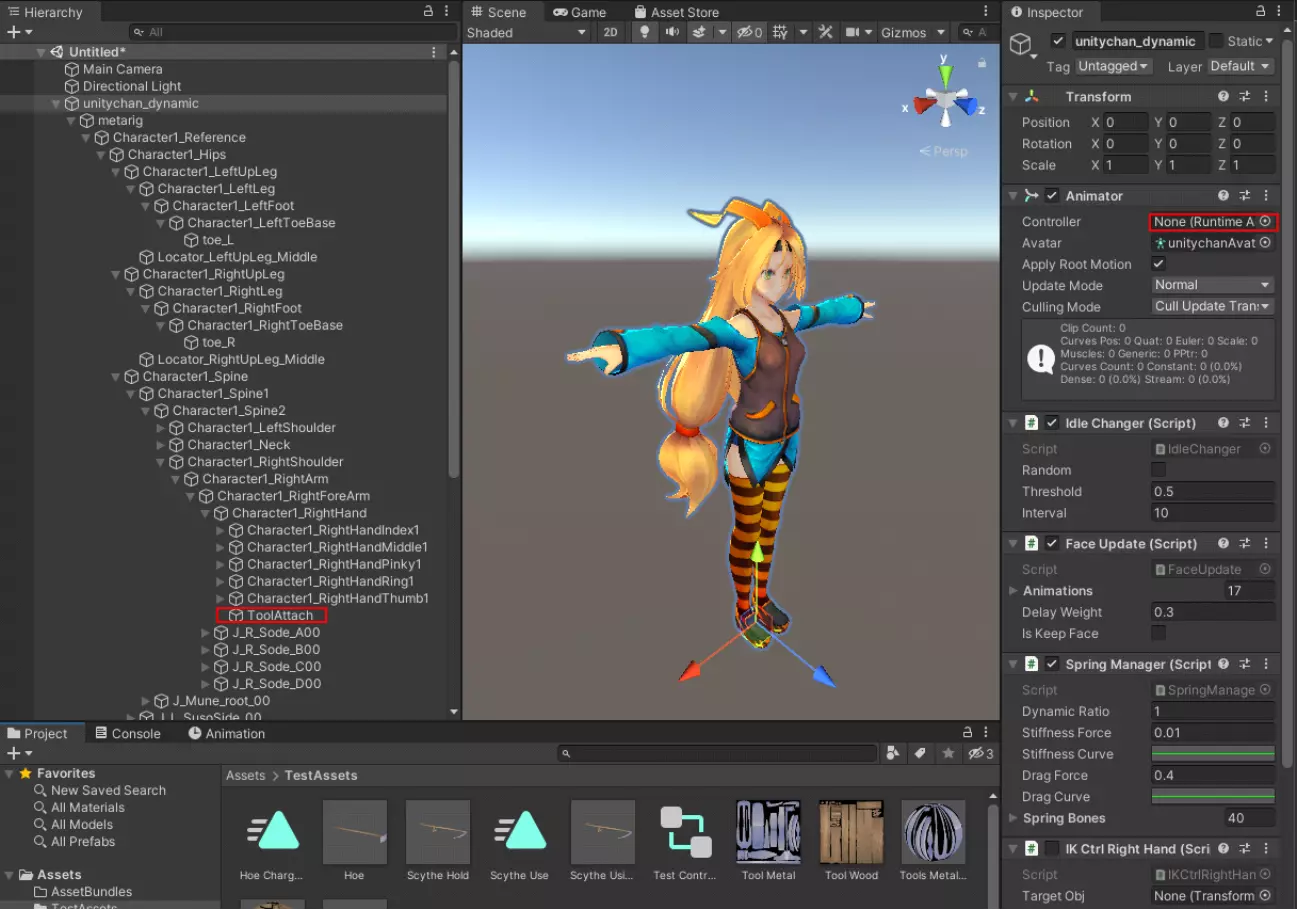The height and width of the screenshot is (910, 1298).
Task: Mute scene audio with speaker icon
Action: [671, 33]
